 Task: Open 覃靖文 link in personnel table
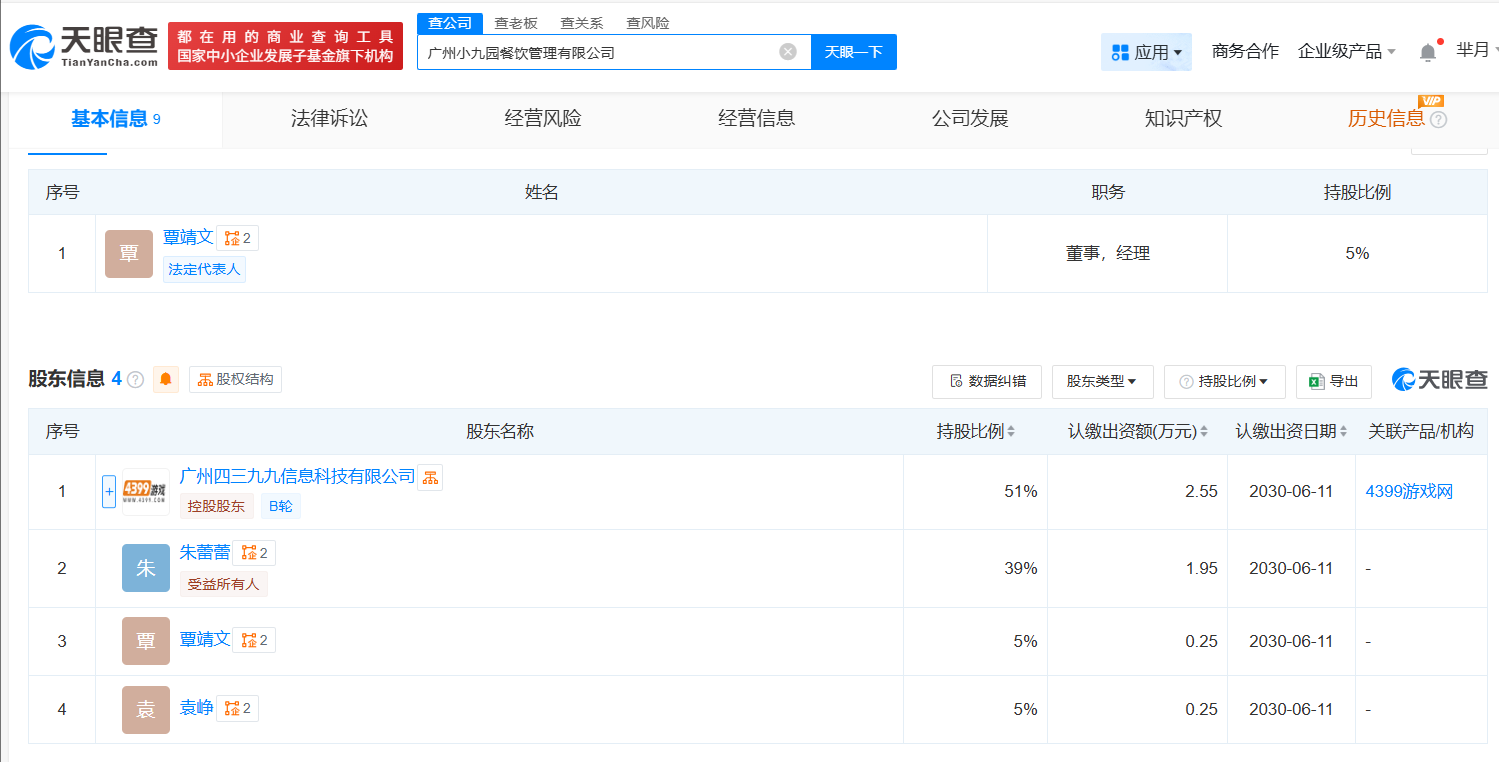(x=188, y=237)
